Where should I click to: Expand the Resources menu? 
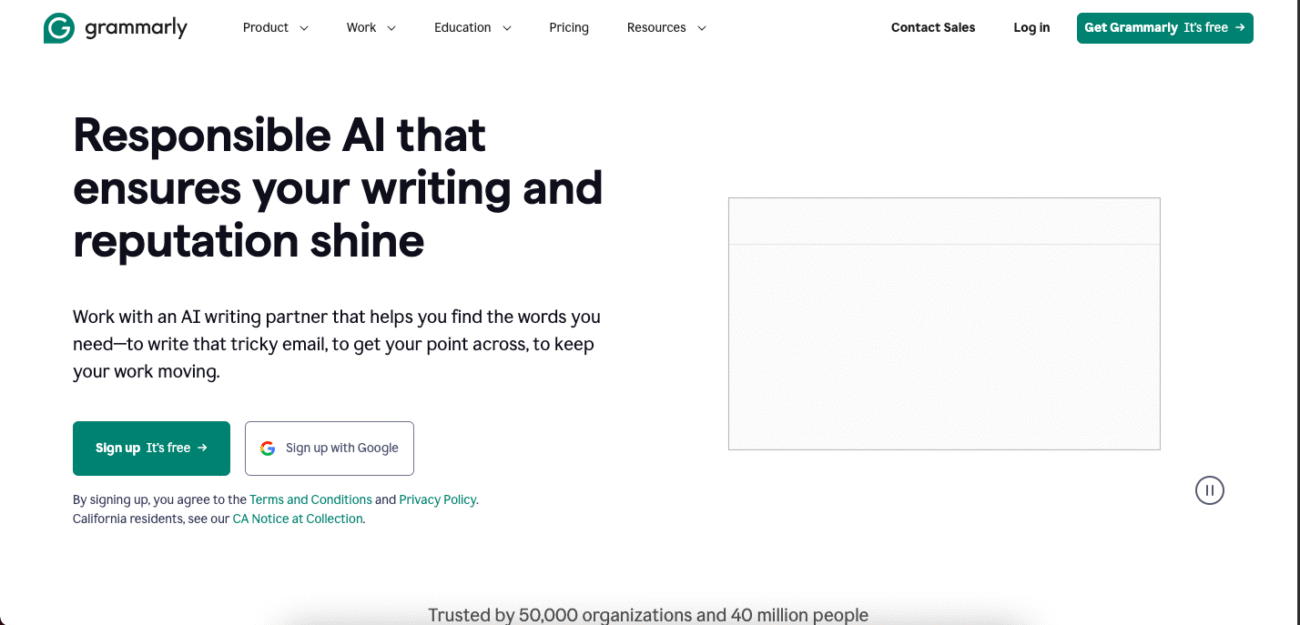tap(666, 28)
